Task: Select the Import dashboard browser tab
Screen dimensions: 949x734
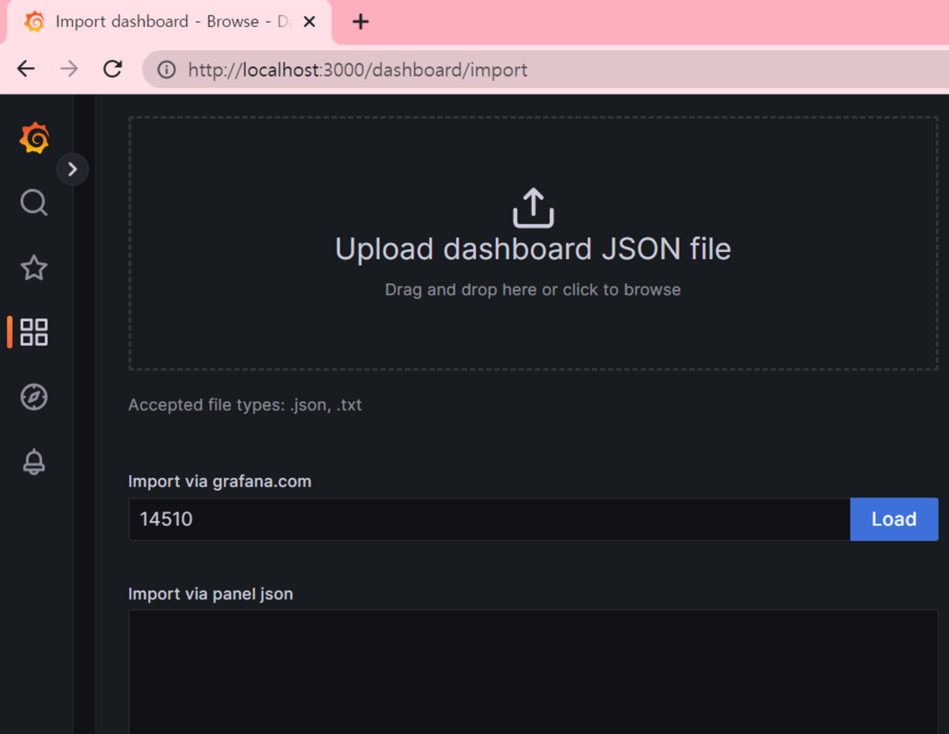Action: pos(169,22)
